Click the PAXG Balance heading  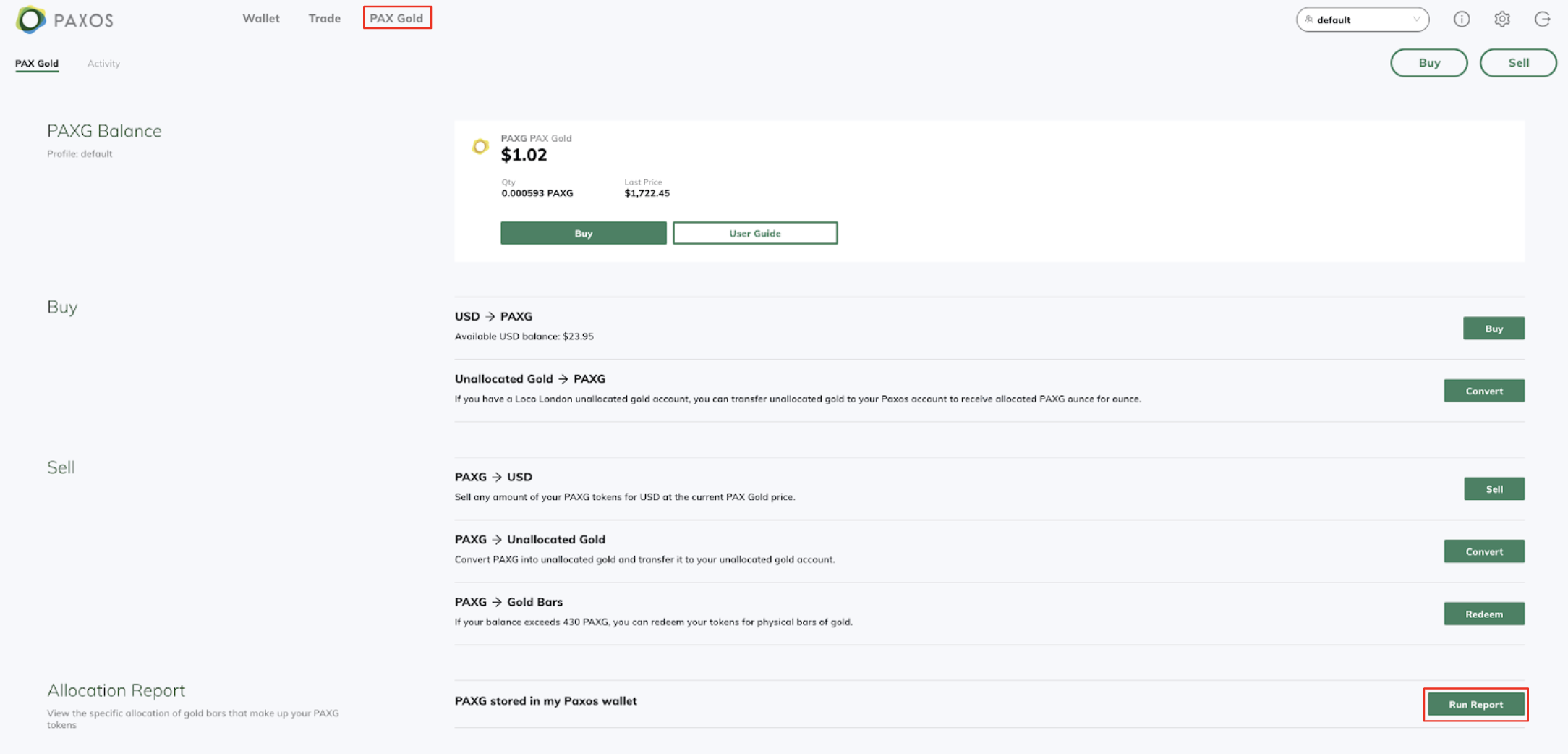(104, 131)
